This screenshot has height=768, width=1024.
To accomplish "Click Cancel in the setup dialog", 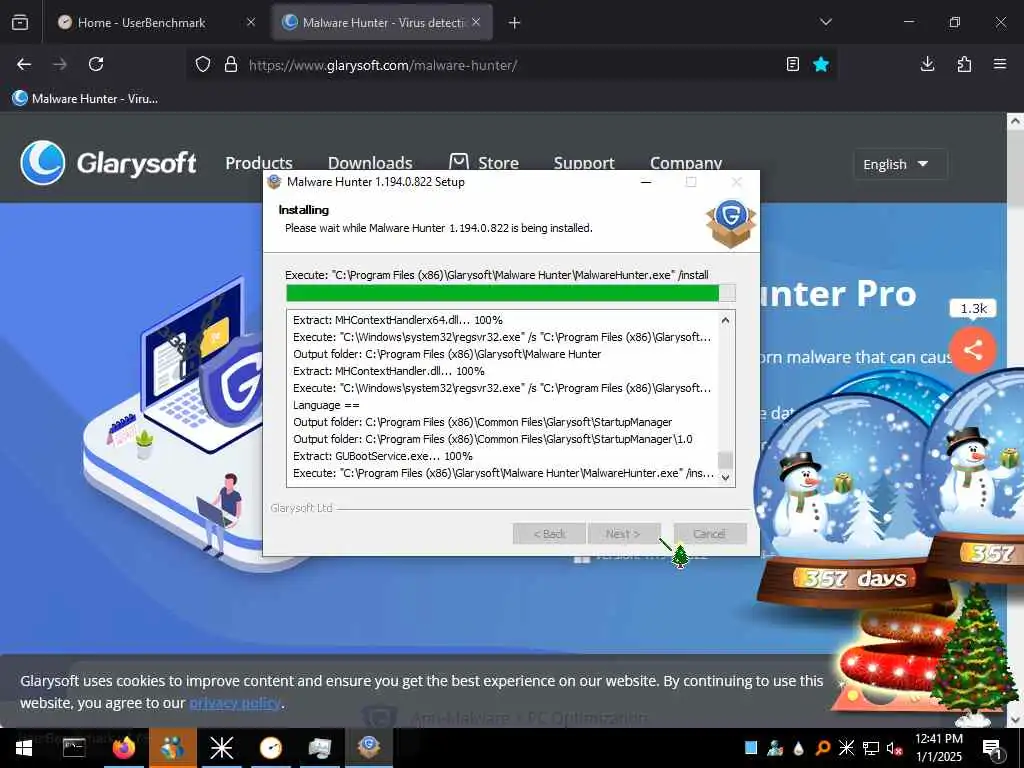I will 710,534.
